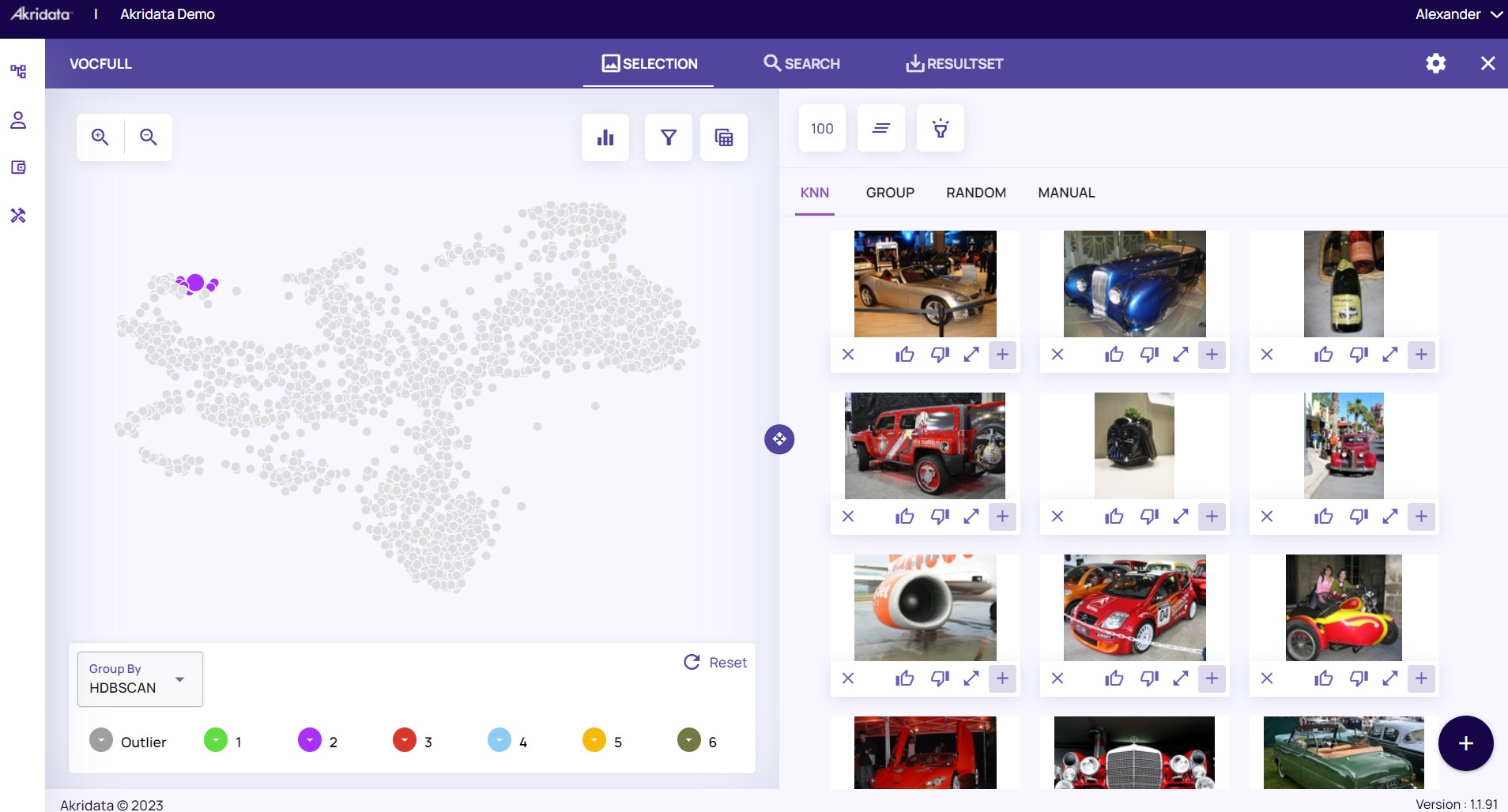Switch to the SEARCH tab
The height and width of the screenshot is (812, 1508).
801,63
